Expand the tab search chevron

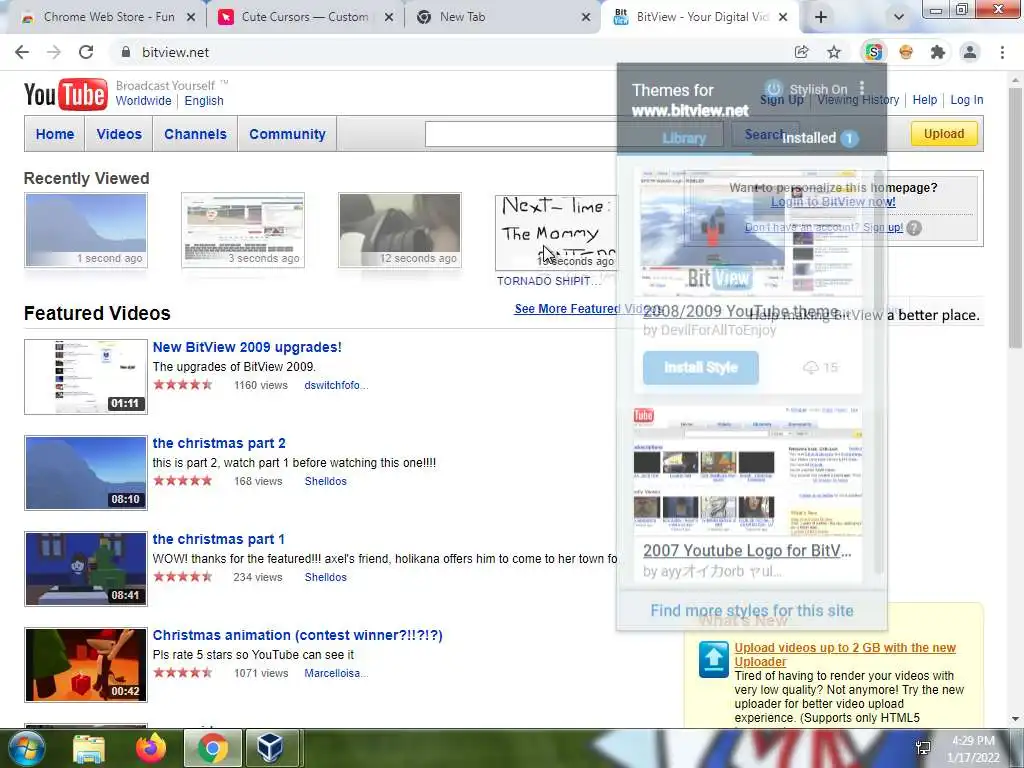point(899,17)
